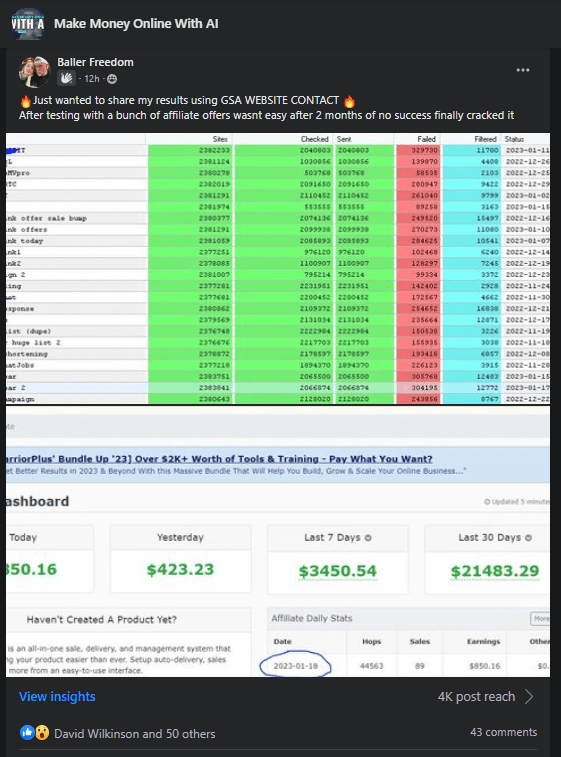Click the Failed column header
This screenshot has width=561, height=757.
426,139
